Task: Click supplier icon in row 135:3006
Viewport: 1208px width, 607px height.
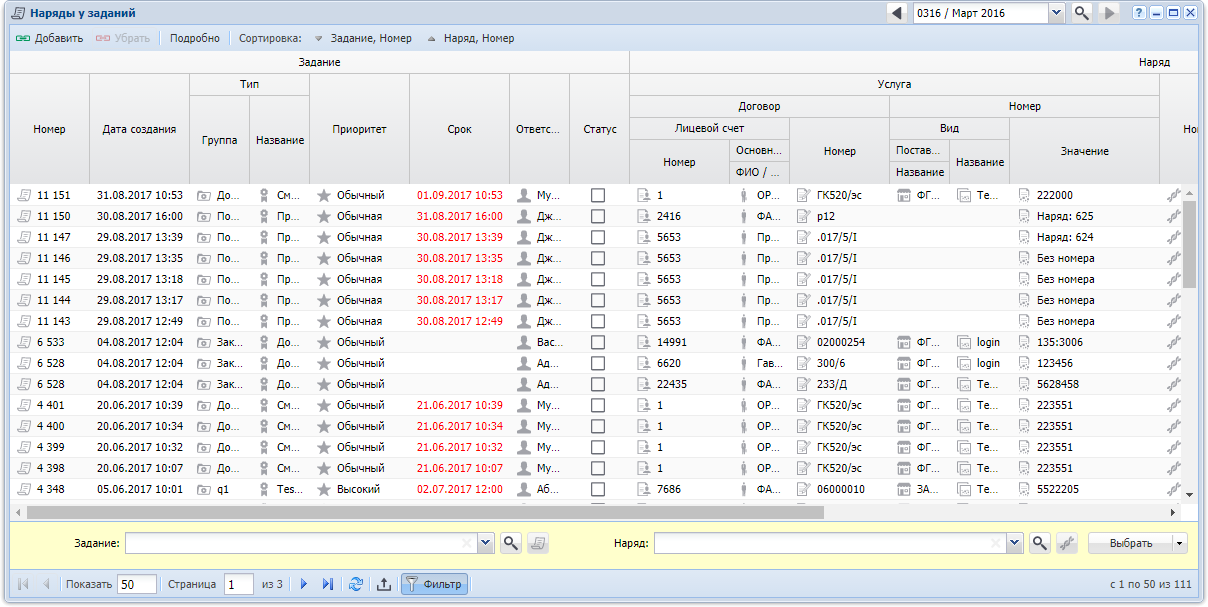Action: 904,342
